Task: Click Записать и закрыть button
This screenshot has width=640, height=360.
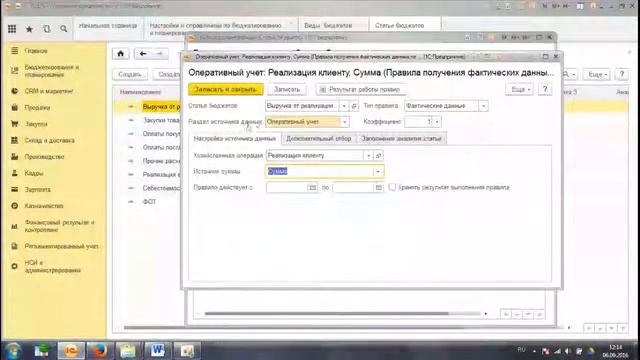Action: pyautogui.click(x=226, y=89)
